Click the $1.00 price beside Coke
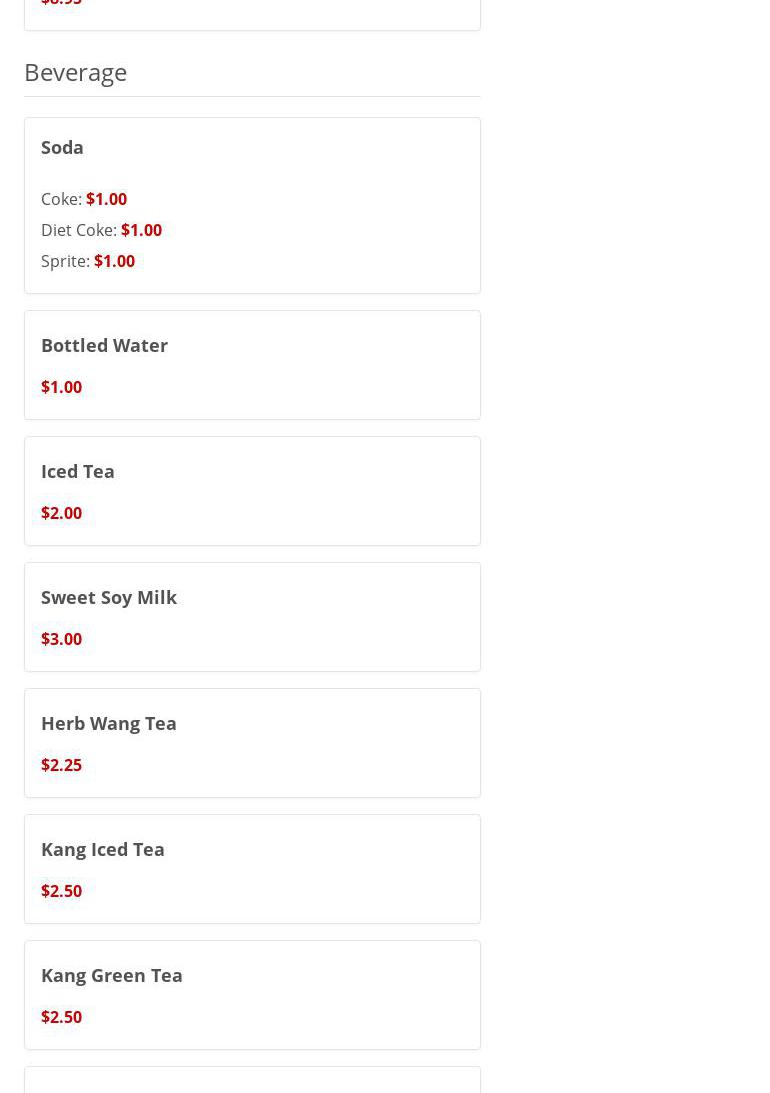The width and height of the screenshot is (770, 1093). pyautogui.click(x=106, y=199)
